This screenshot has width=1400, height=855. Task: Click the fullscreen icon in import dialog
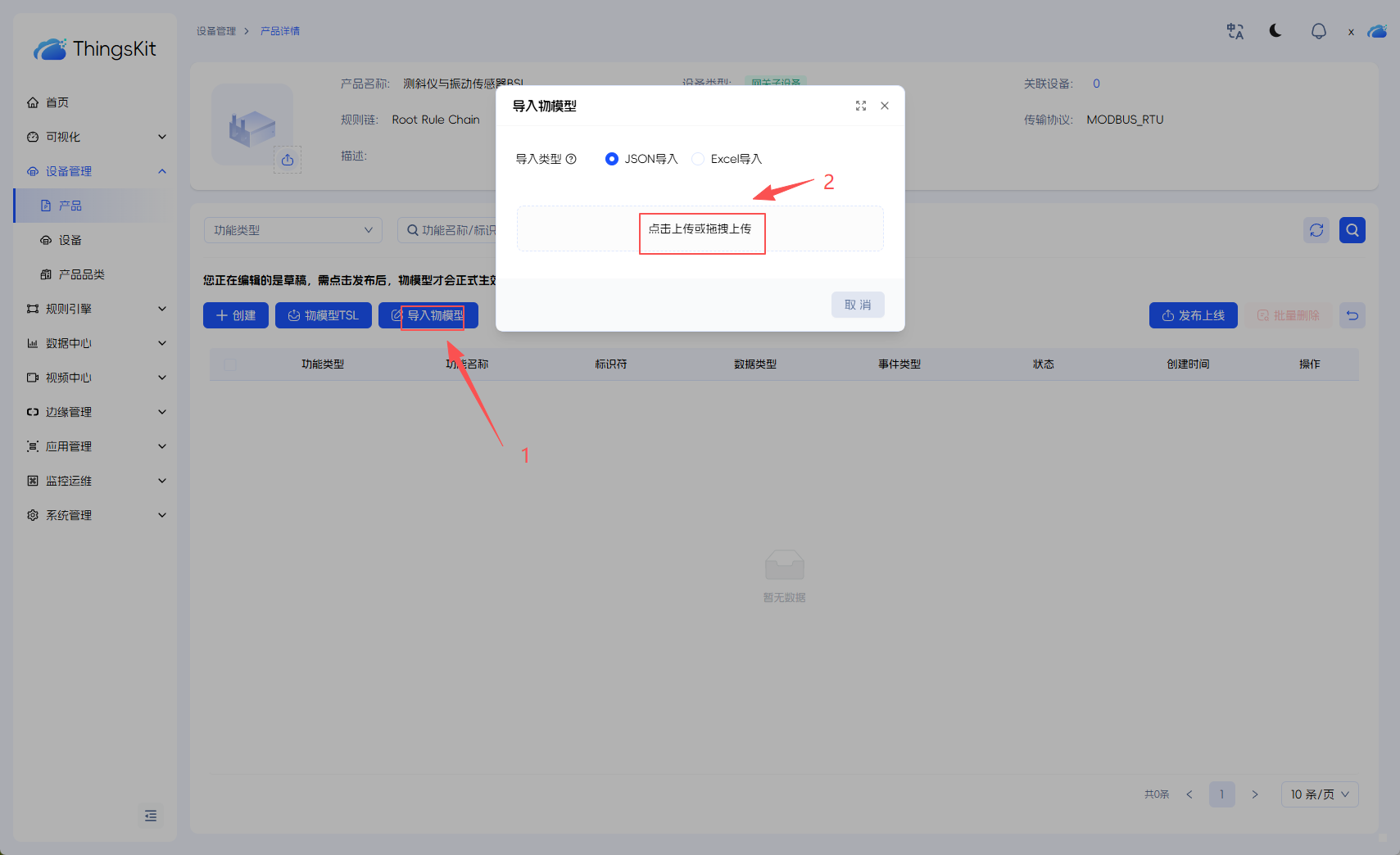pyautogui.click(x=860, y=106)
